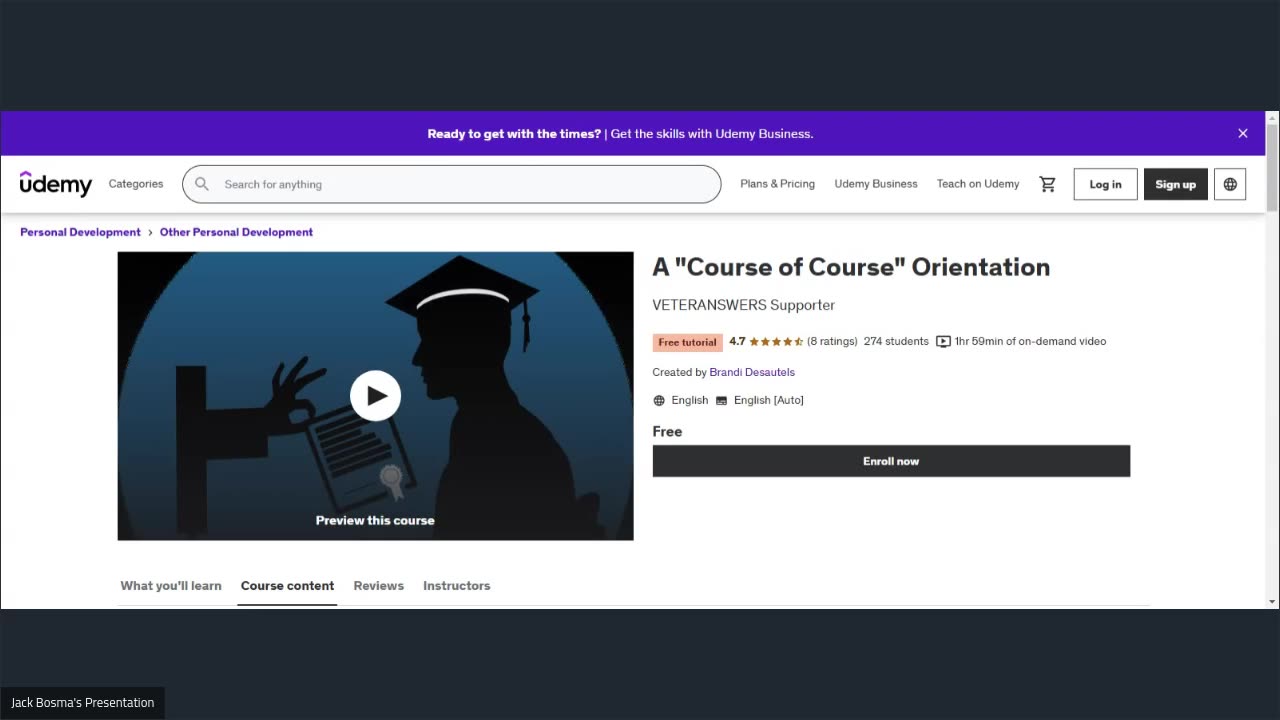Click the English language globe icon
Image resolution: width=1280 pixels, height=720 pixels.
tap(659, 401)
